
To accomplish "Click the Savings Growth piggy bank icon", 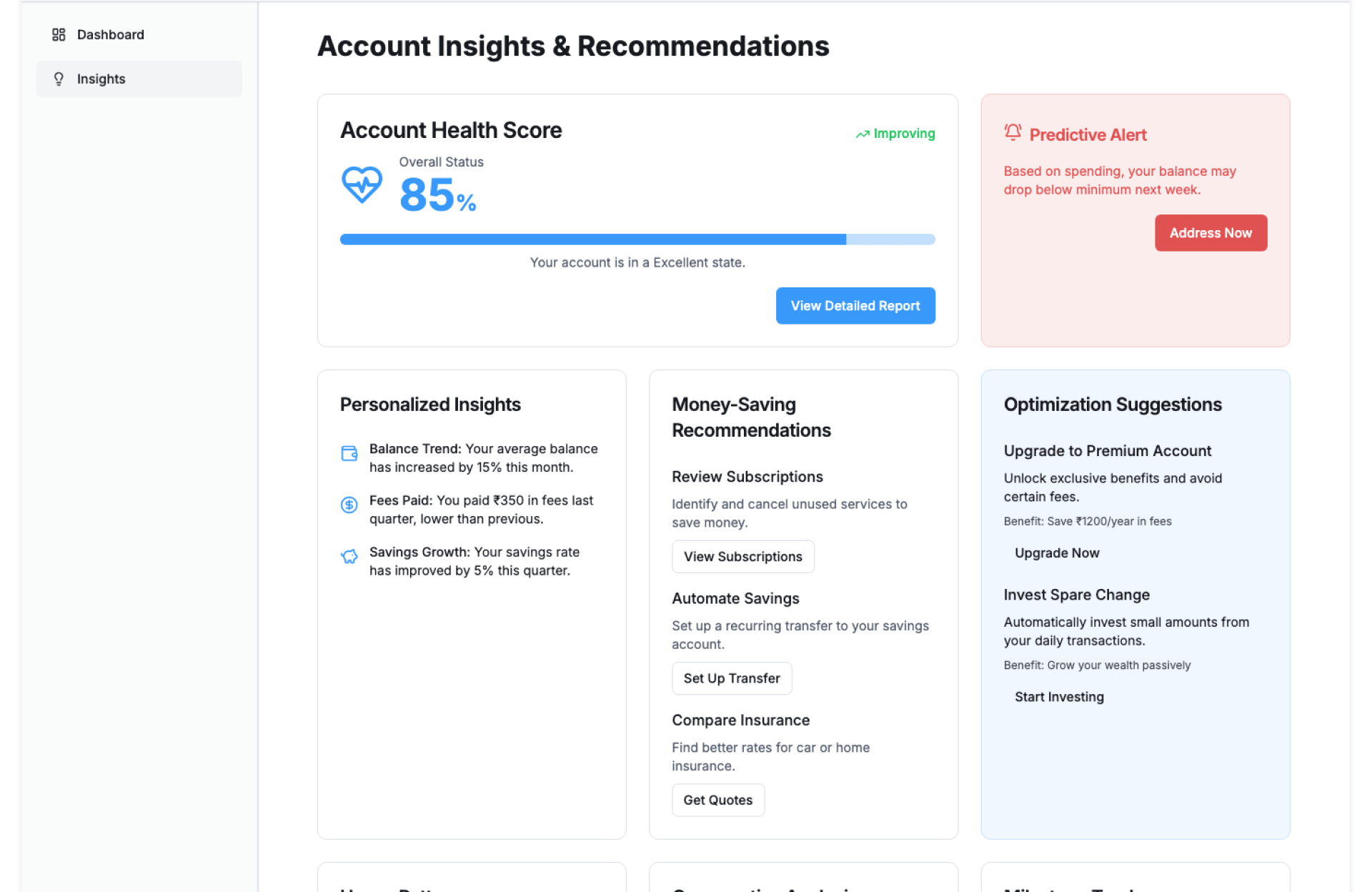I will [349, 557].
